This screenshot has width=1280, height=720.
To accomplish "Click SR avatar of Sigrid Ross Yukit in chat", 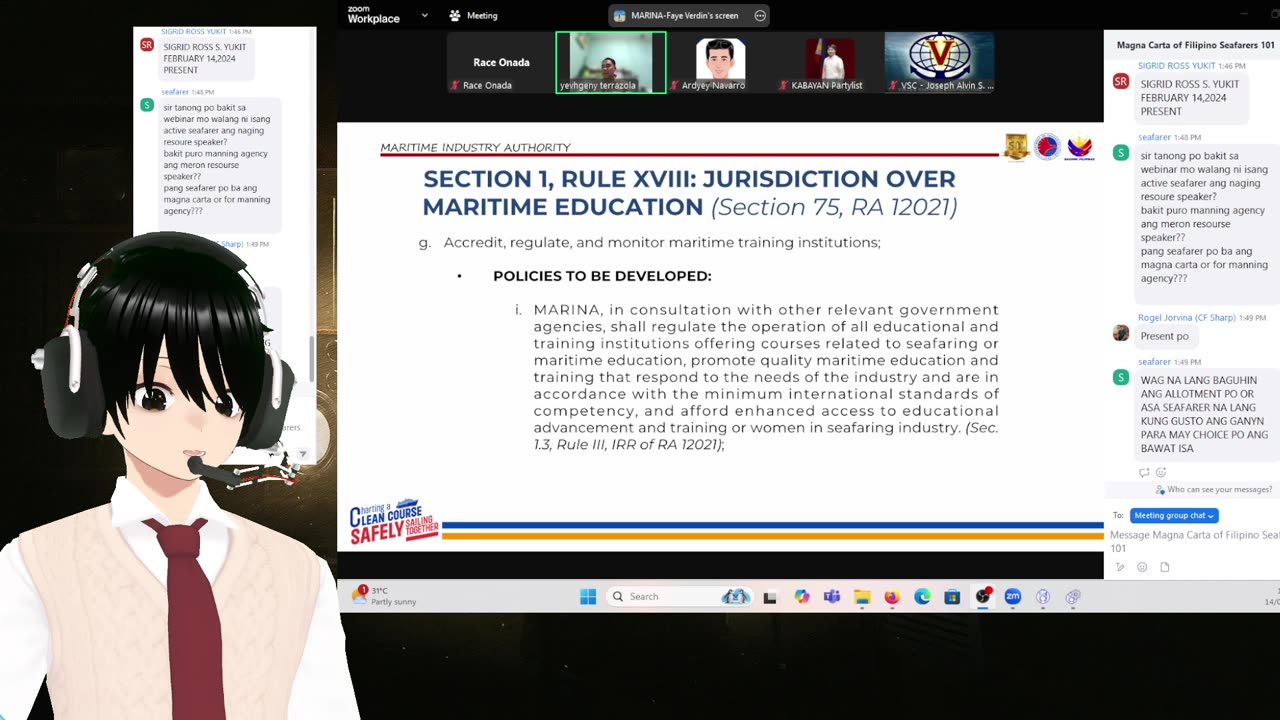I will 1120,81.
